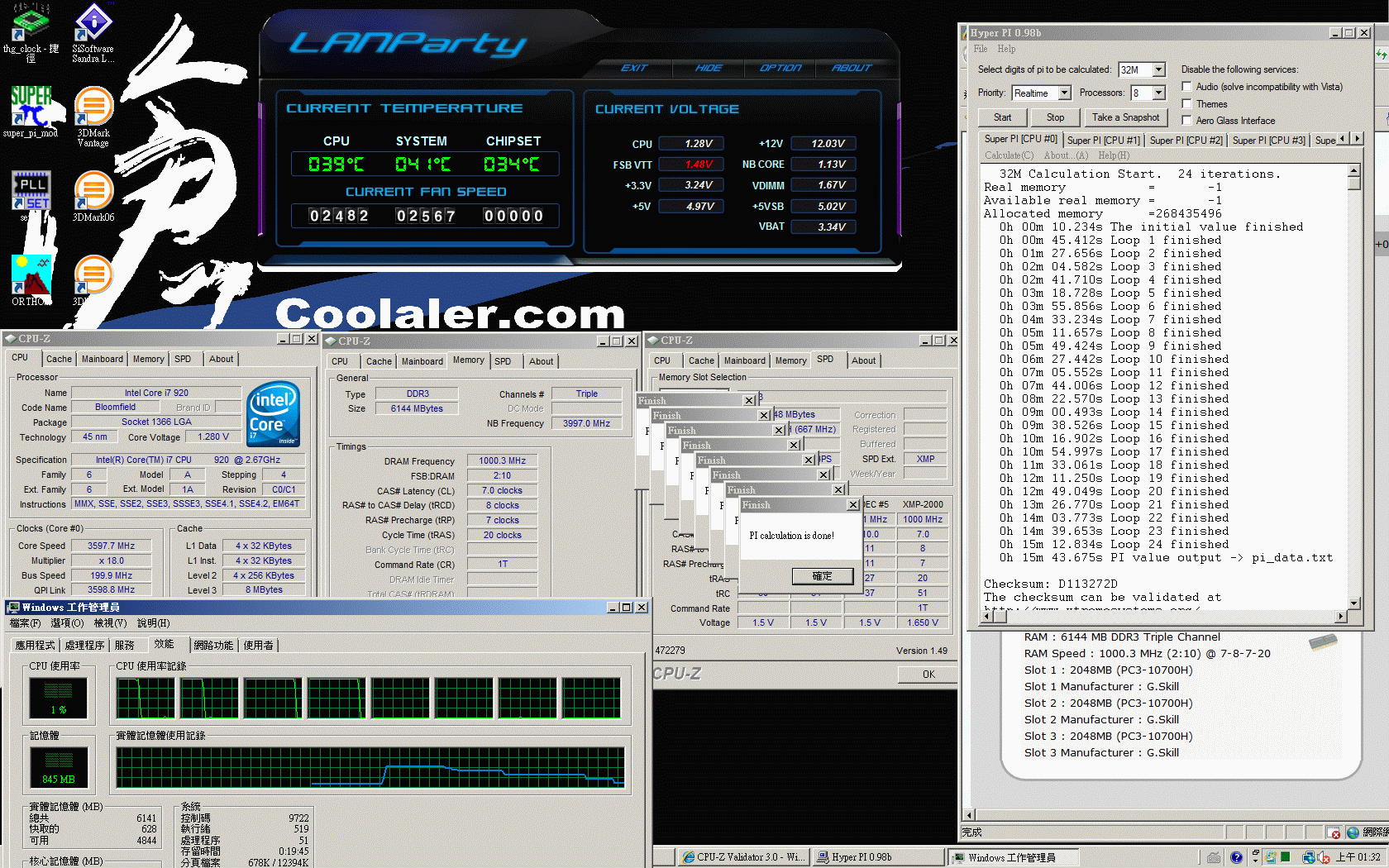Open Help menu in Hyper PI

pos(1006,49)
